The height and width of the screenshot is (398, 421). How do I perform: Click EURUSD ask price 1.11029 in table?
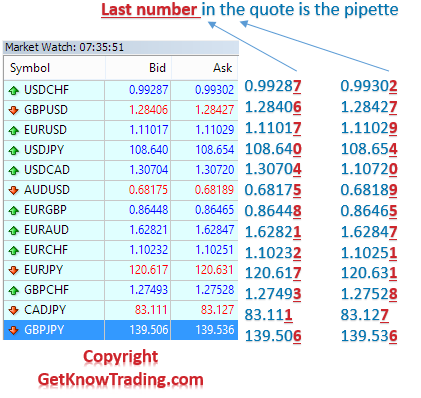(x=214, y=130)
